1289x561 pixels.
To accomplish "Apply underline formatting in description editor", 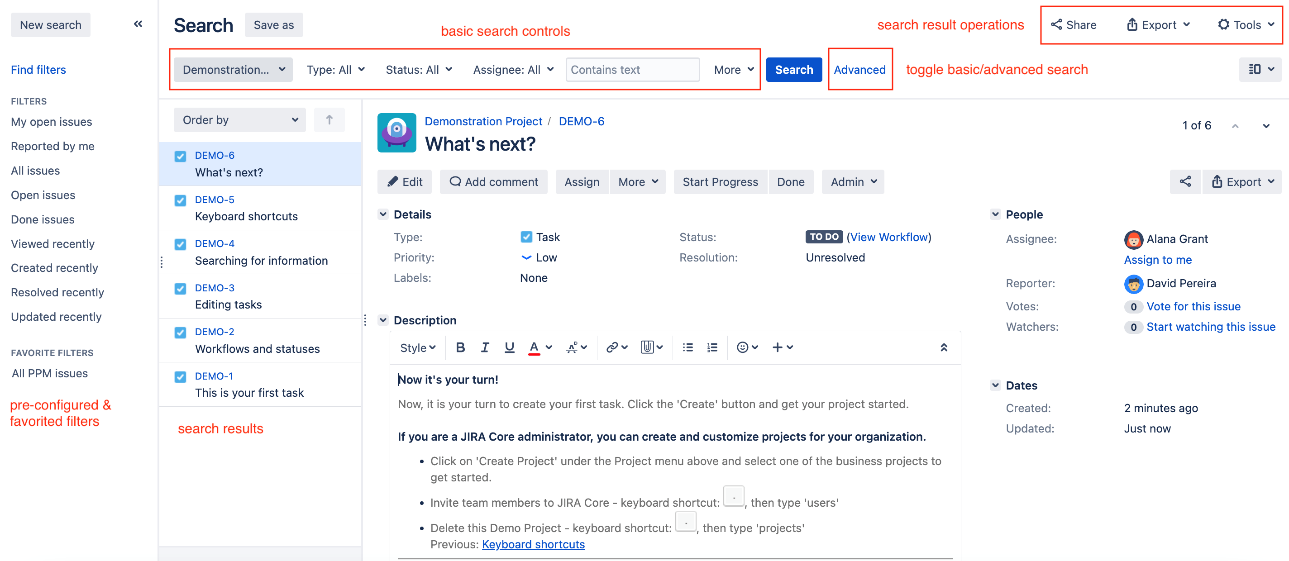I will point(510,348).
